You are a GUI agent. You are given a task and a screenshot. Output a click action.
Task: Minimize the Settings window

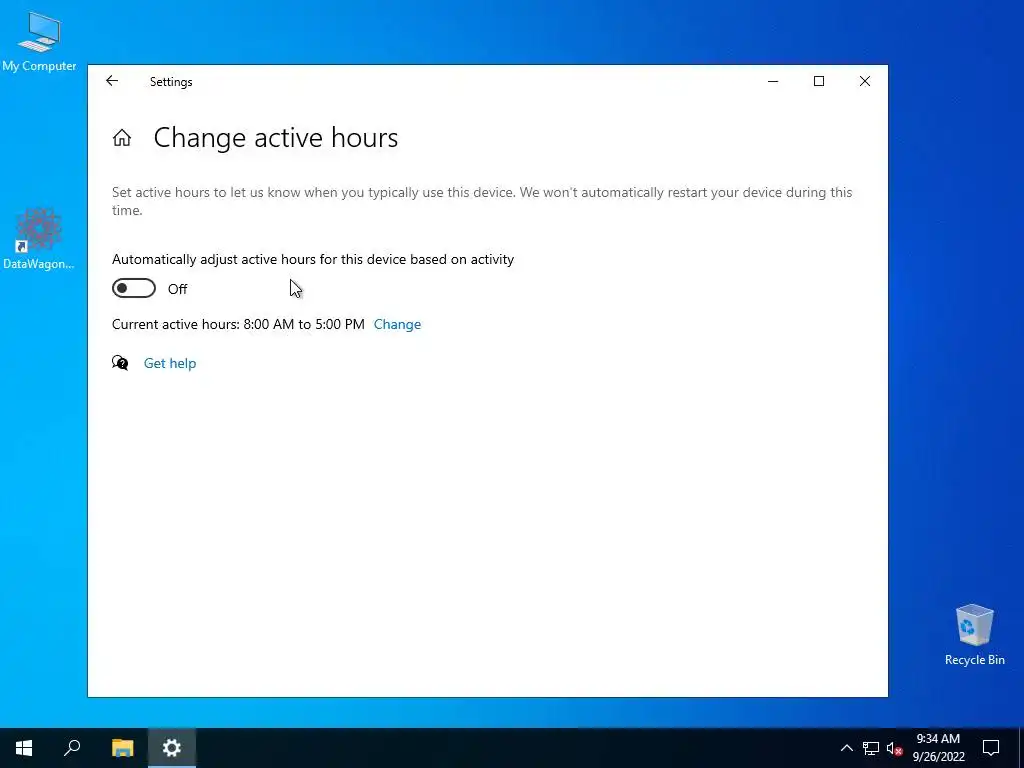(773, 81)
